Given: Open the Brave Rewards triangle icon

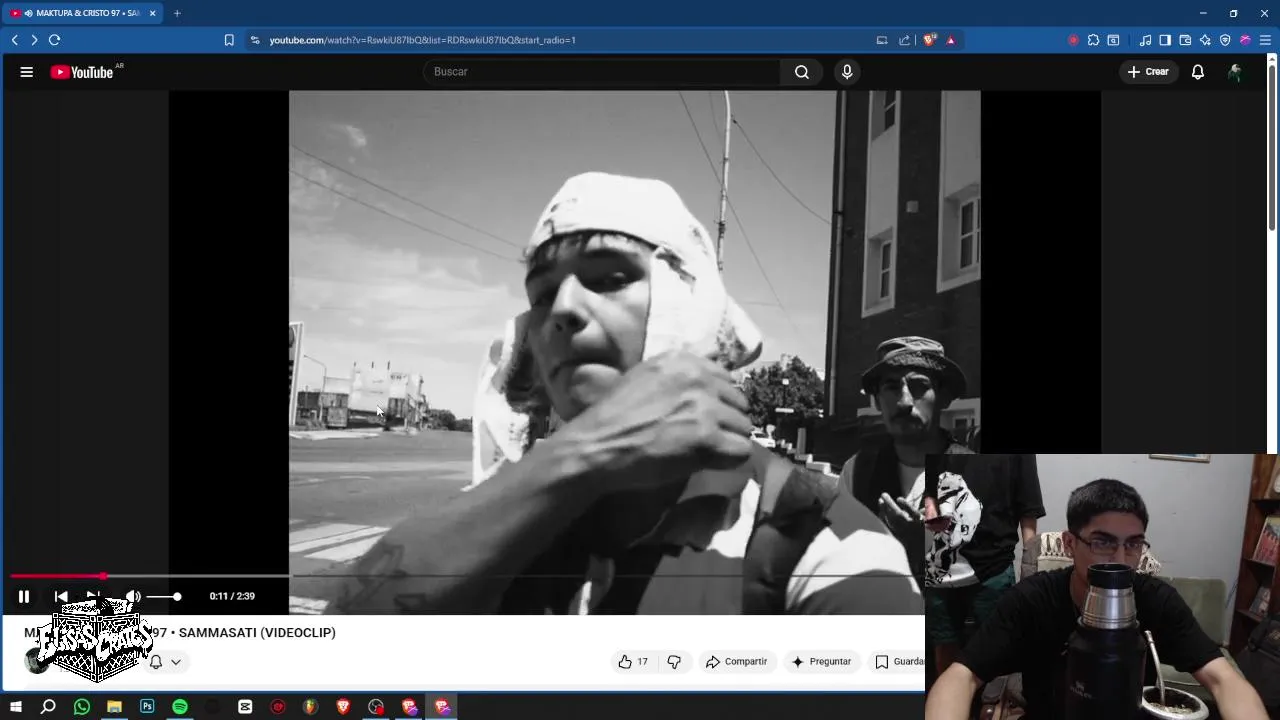Looking at the screenshot, I should [x=950, y=40].
